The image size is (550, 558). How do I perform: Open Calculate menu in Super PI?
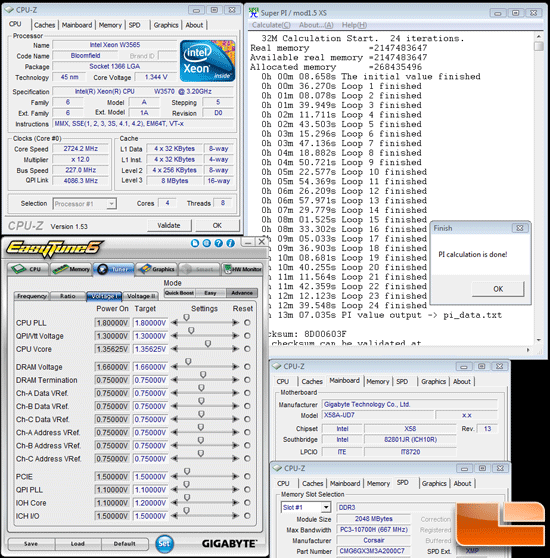tap(271, 25)
